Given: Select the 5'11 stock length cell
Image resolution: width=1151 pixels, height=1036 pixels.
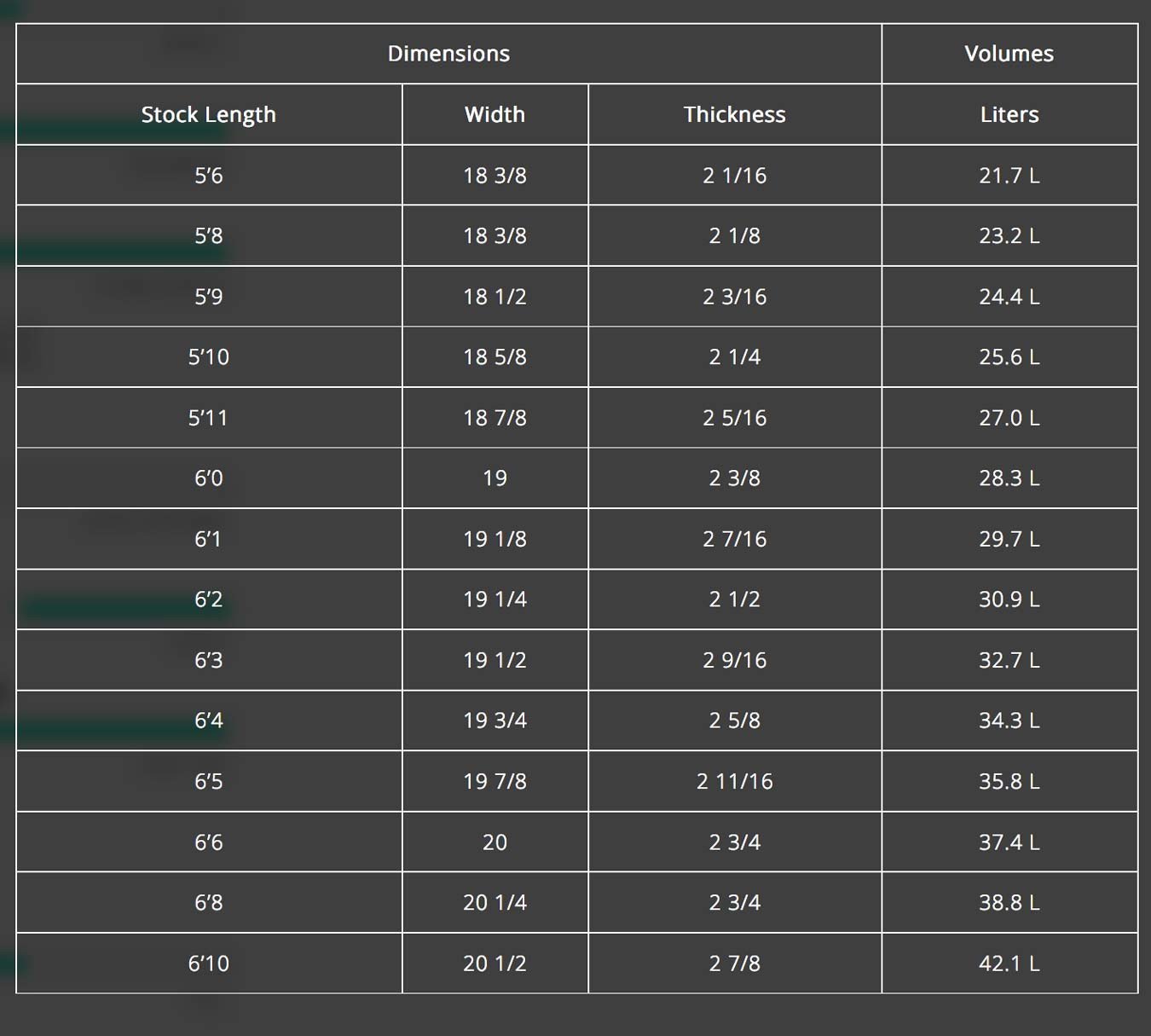Looking at the screenshot, I should (x=209, y=417).
